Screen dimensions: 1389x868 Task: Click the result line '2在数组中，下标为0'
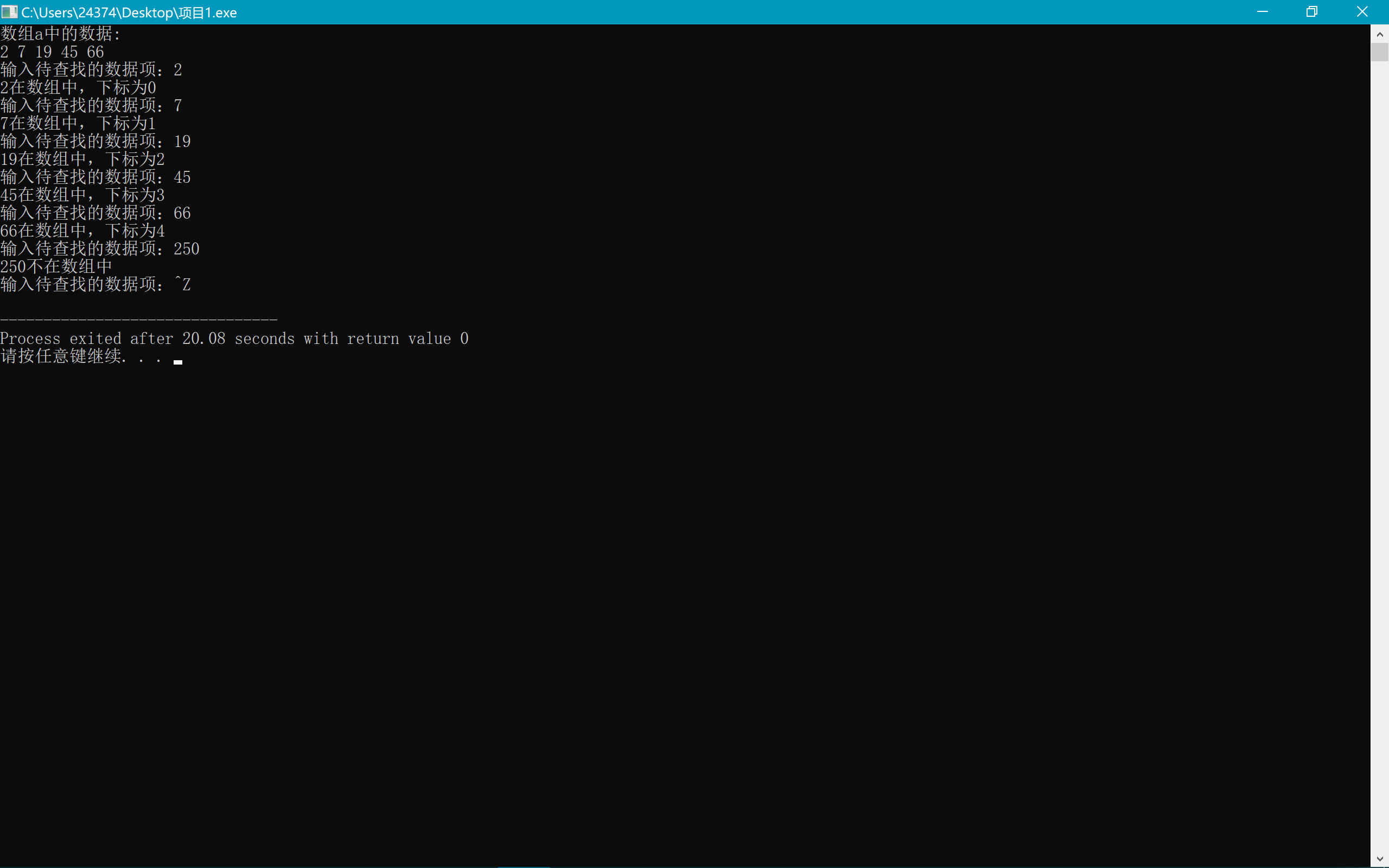pyautogui.click(x=78, y=88)
